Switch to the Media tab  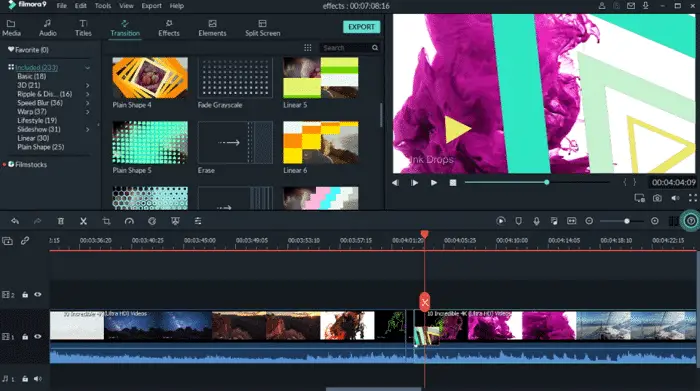[x=11, y=28]
